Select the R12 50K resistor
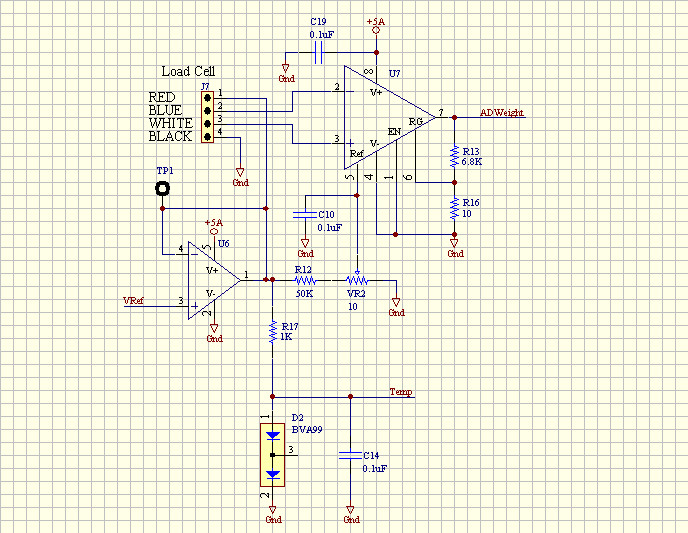688x533 pixels. pyautogui.click(x=304, y=281)
